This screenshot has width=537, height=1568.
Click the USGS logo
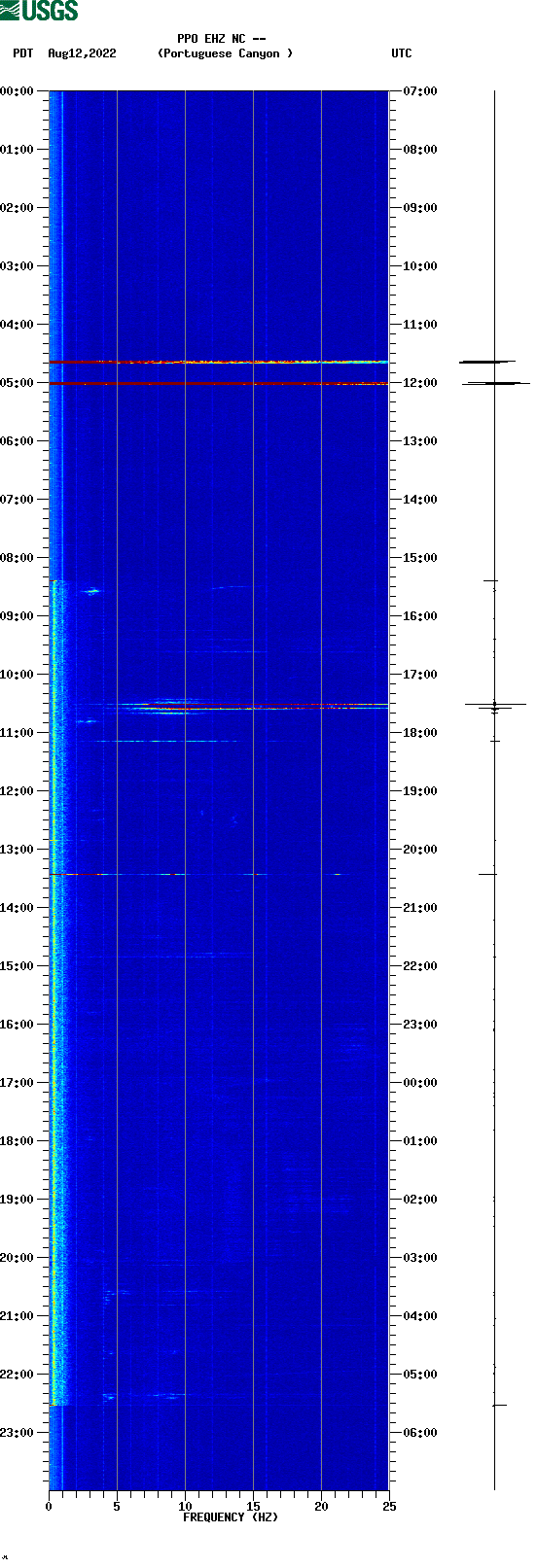(39, 11)
